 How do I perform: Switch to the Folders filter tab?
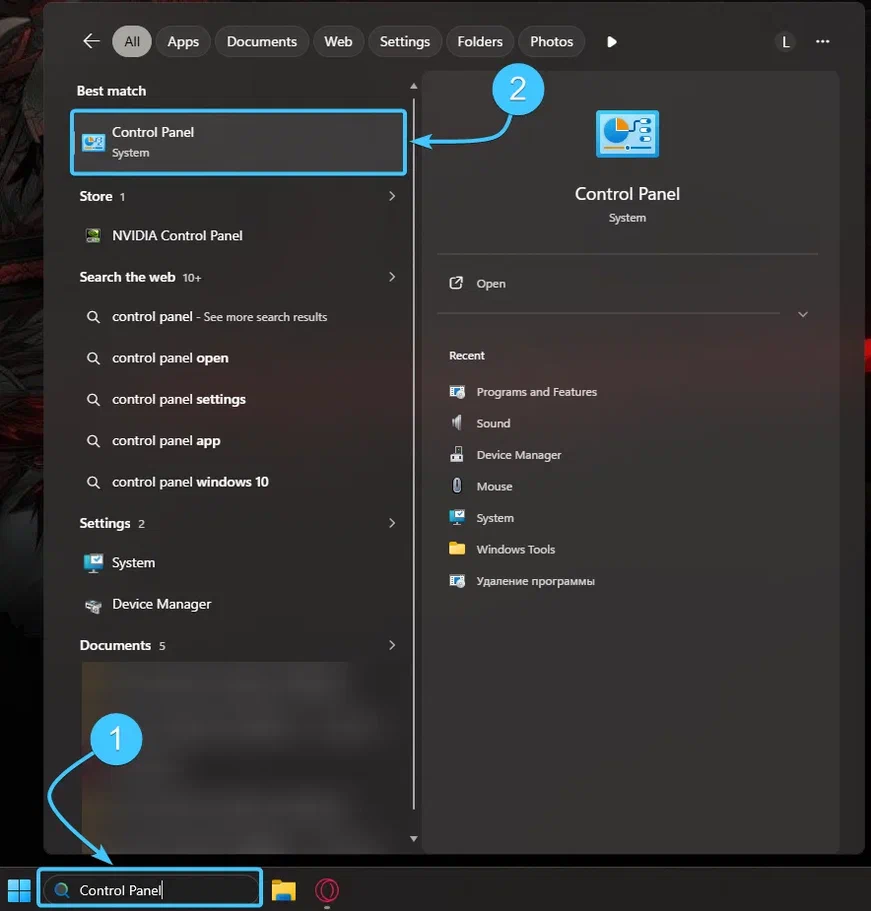[480, 42]
